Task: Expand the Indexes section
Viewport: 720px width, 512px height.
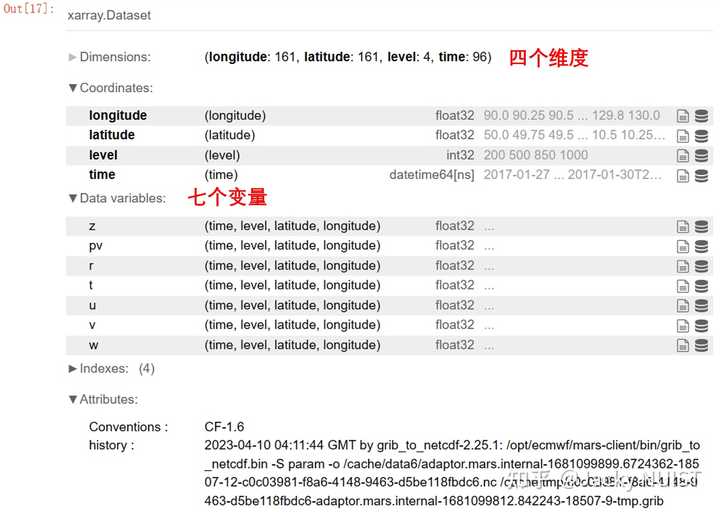Action: (x=112, y=368)
